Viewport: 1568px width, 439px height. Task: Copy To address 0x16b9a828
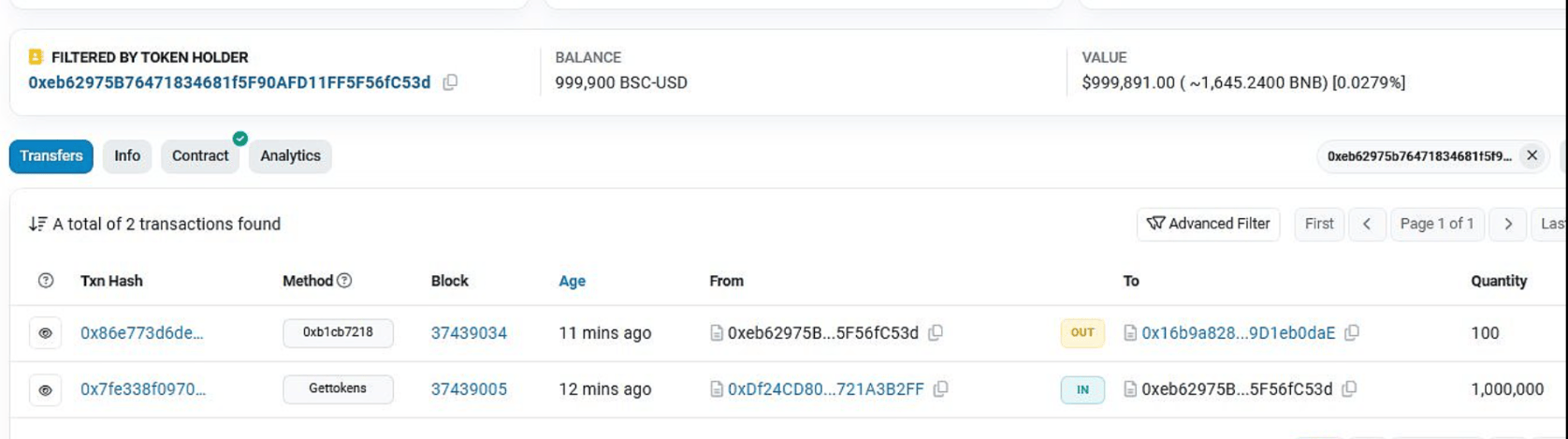(1352, 333)
